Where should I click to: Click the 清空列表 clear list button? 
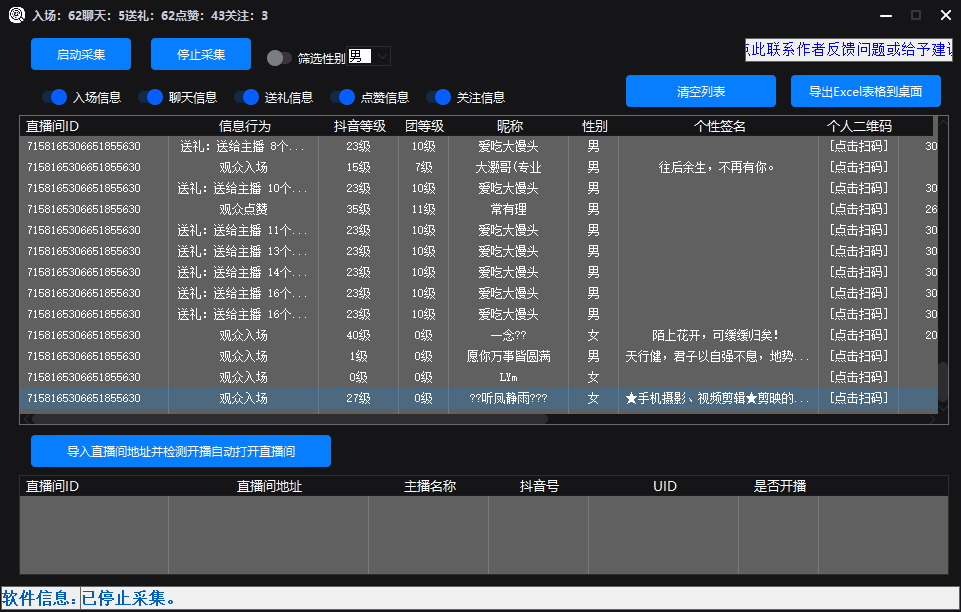(x=700, y=91)
